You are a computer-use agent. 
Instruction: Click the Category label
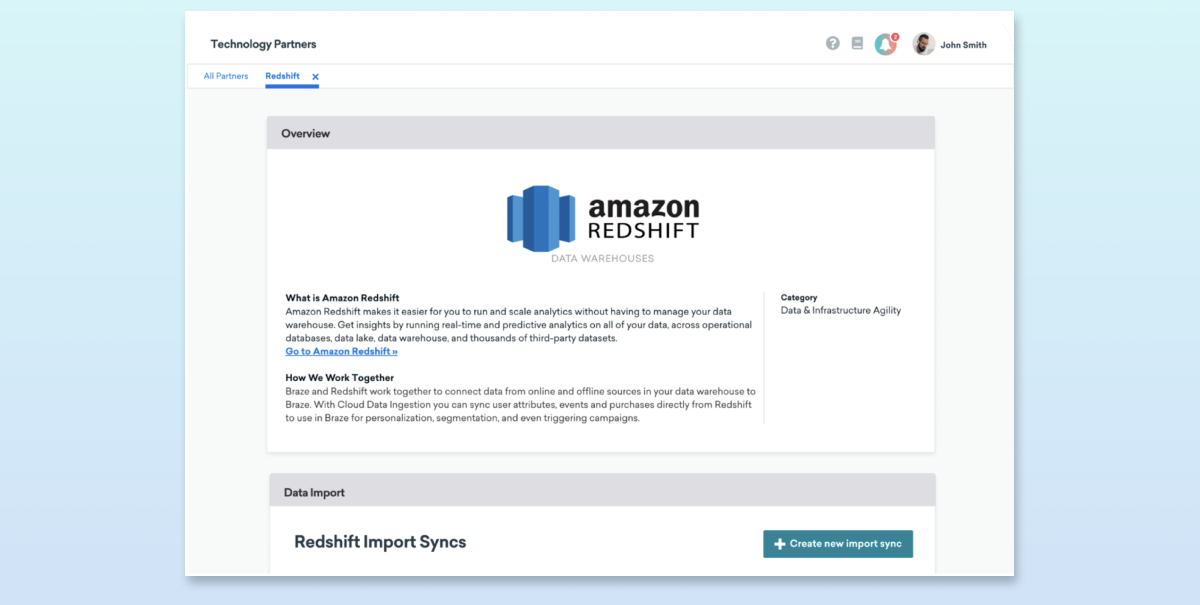[x=799, y=298]
